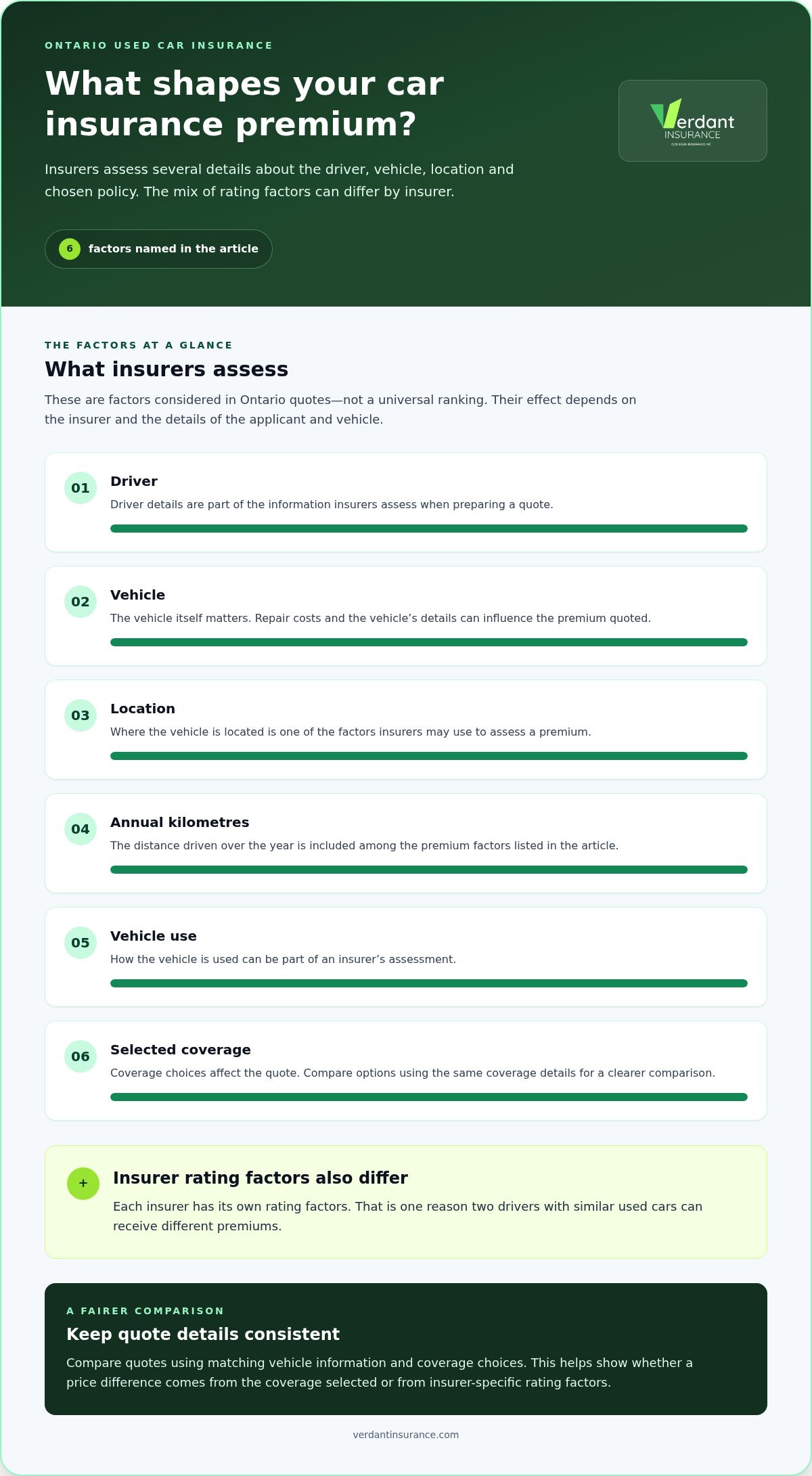This screenshot has height=1476, width=812.
Task: Select the 01 Driver number badge
Action: [81, 488]
